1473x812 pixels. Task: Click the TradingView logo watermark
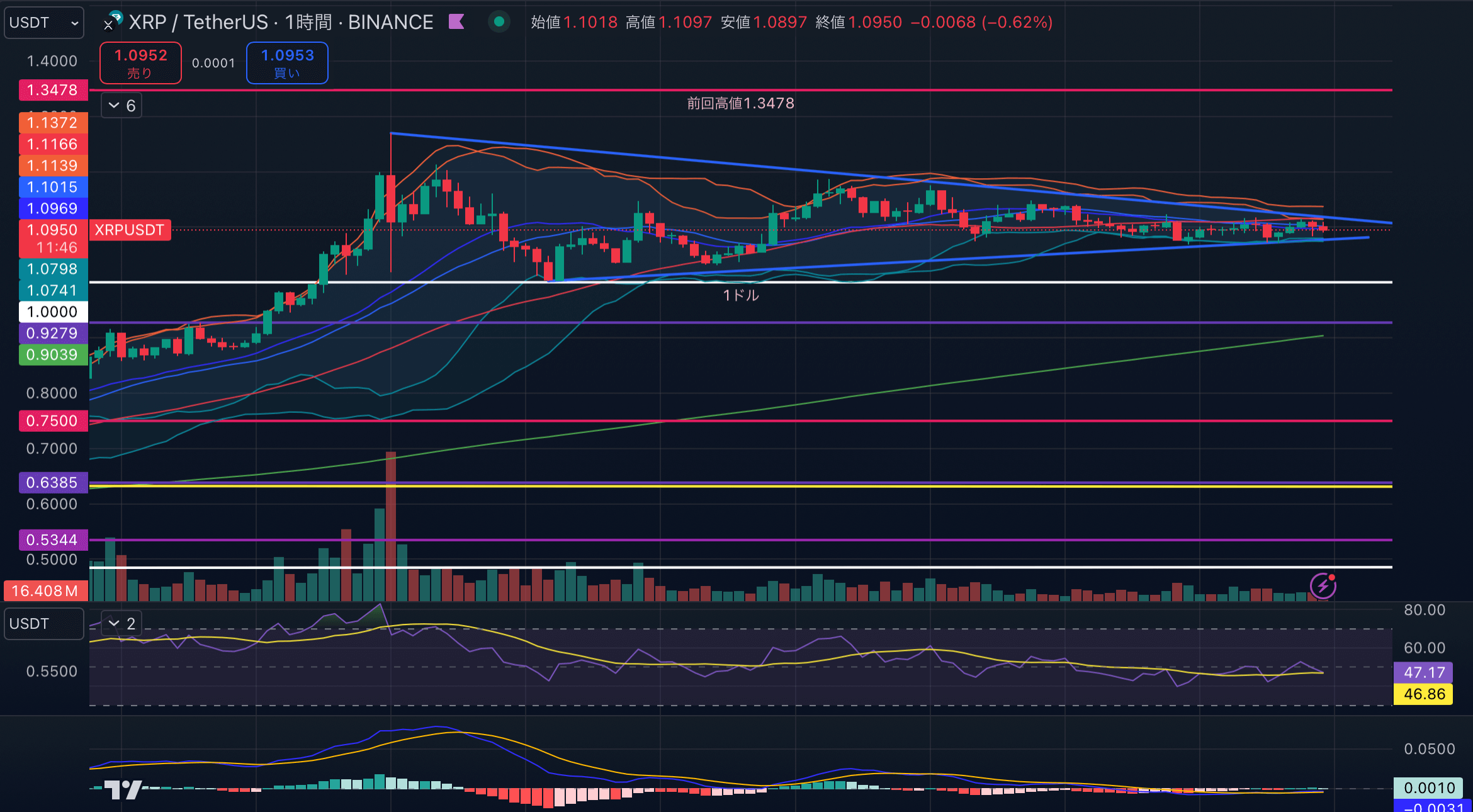point(123,790)
